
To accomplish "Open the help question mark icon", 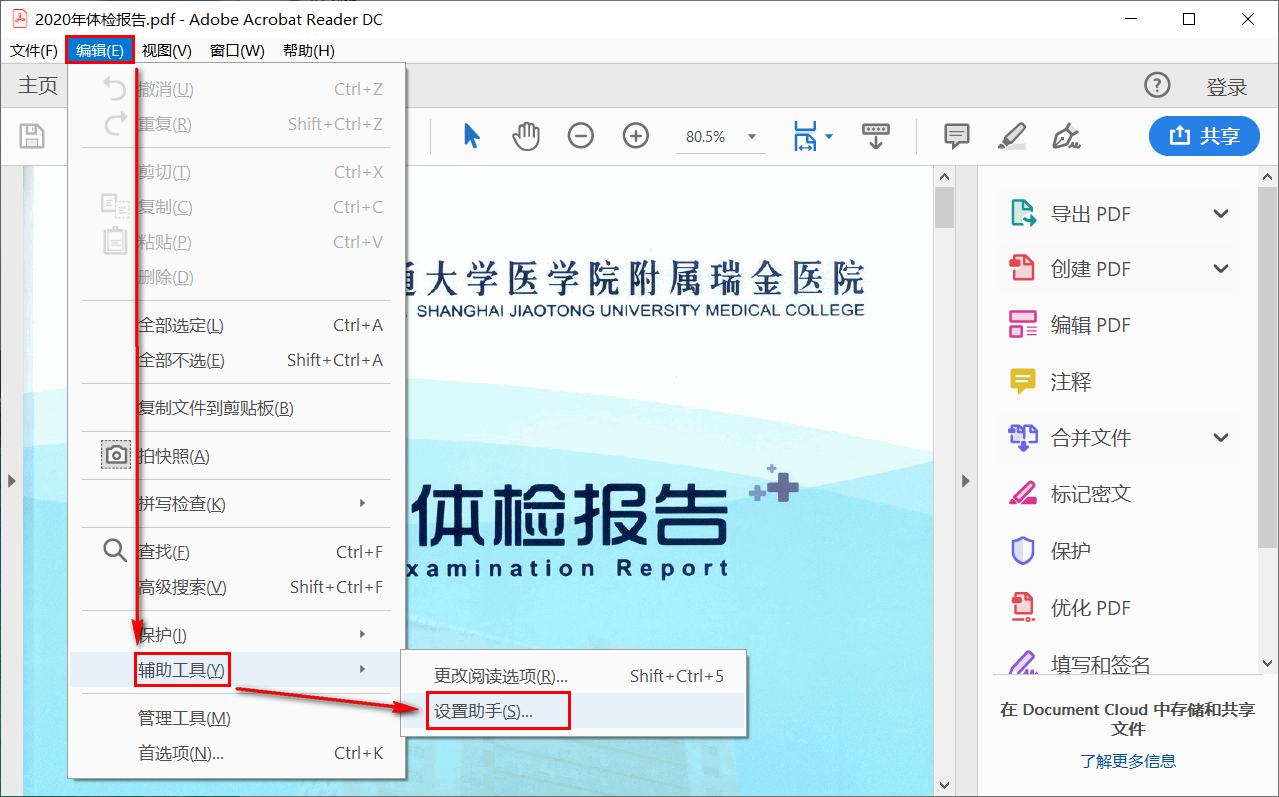I will click(x=1157, y=86).
